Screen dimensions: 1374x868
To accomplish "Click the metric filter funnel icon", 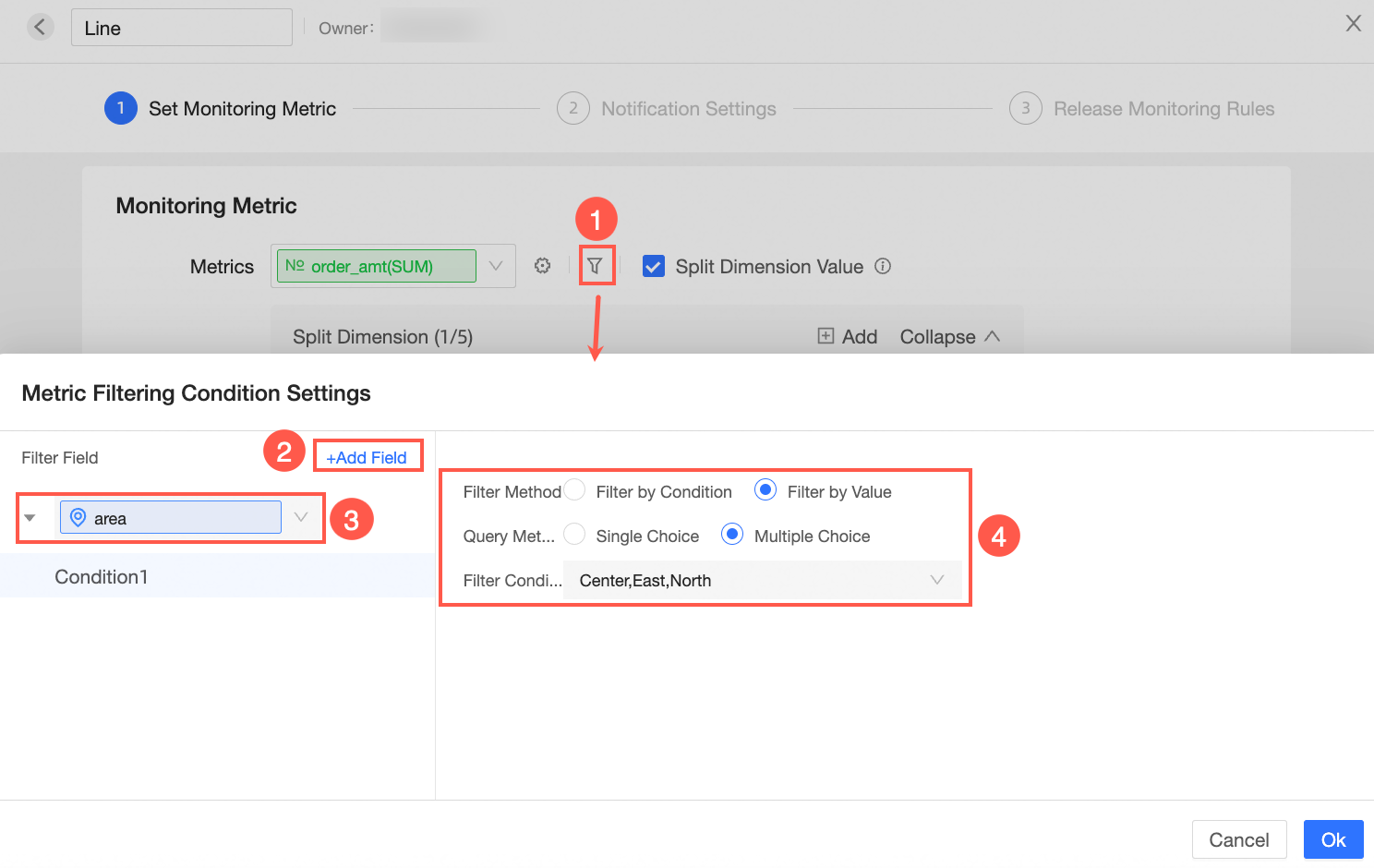I will pyautogui.click(x=596, y=266).
